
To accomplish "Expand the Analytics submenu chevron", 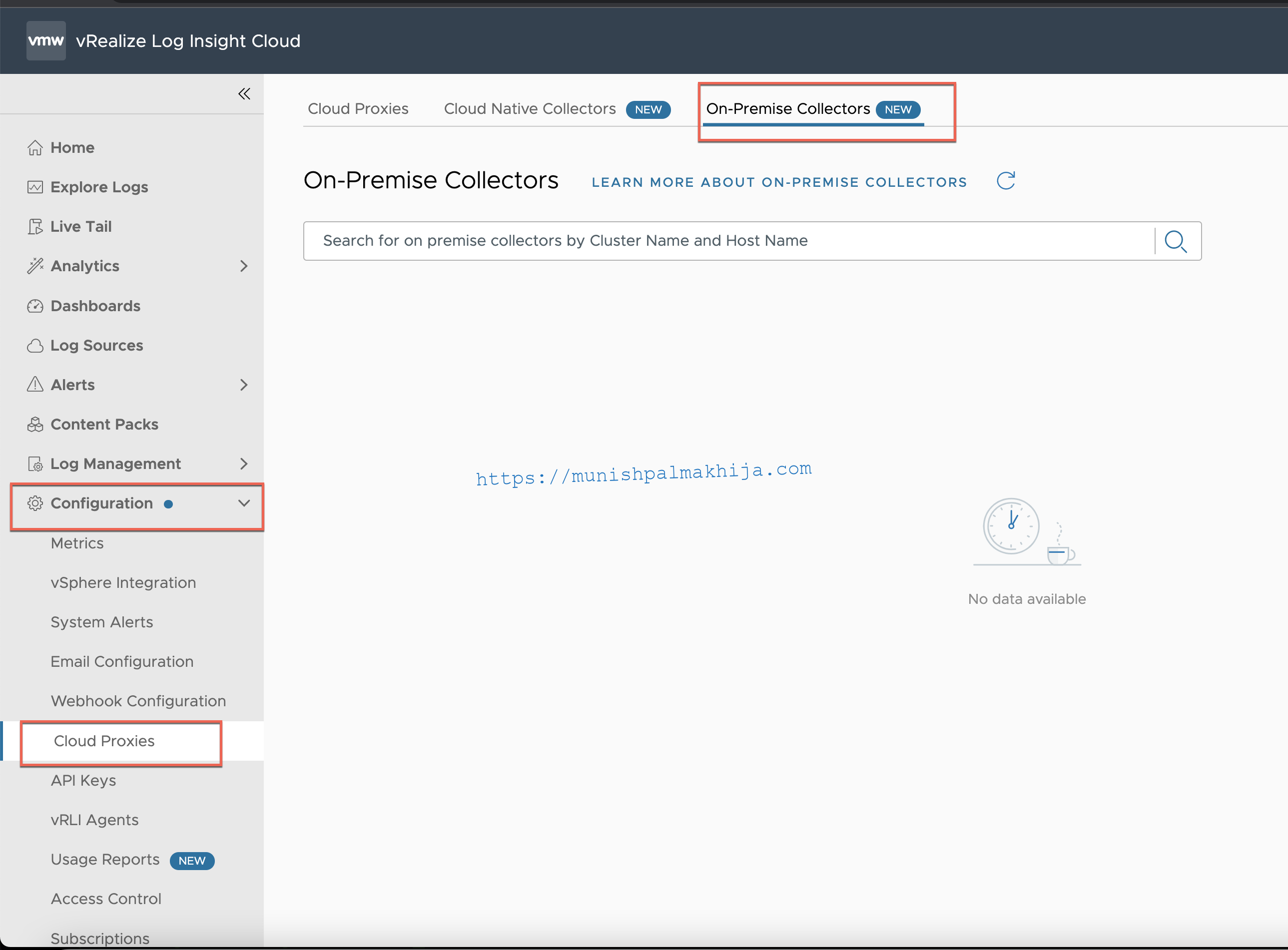I will (244, 266).
